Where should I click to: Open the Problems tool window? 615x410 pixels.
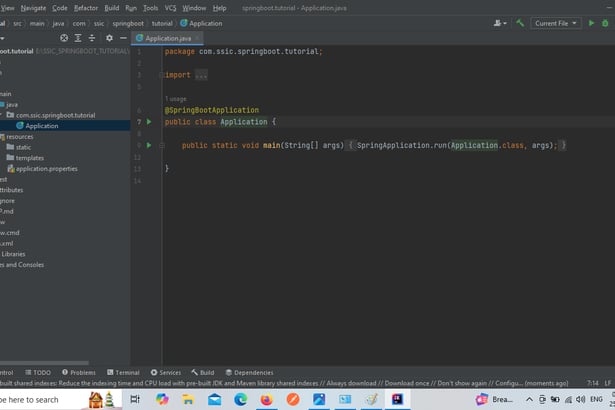click(78, 372)
